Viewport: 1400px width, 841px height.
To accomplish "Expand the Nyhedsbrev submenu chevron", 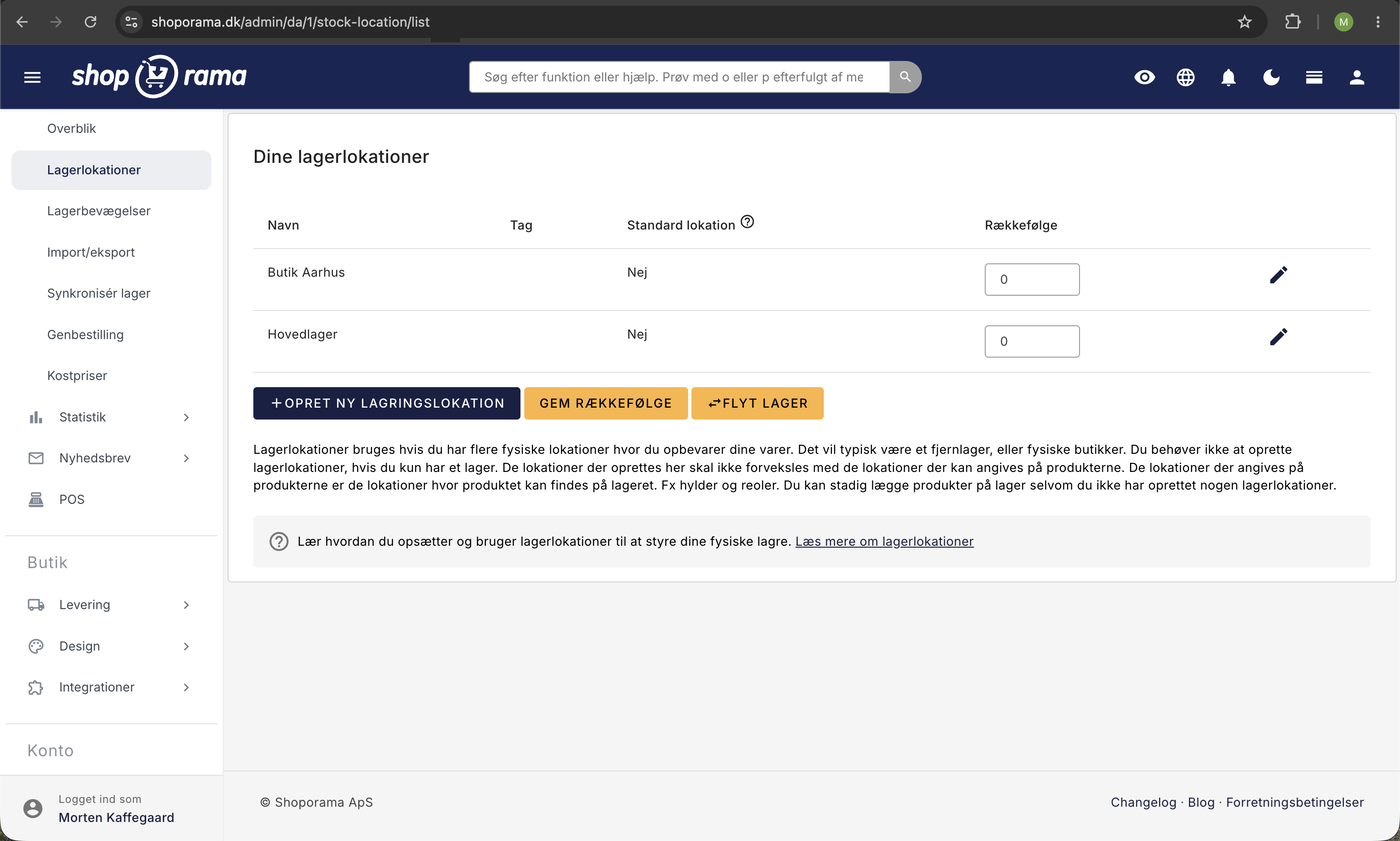I will tap(186, 458).
